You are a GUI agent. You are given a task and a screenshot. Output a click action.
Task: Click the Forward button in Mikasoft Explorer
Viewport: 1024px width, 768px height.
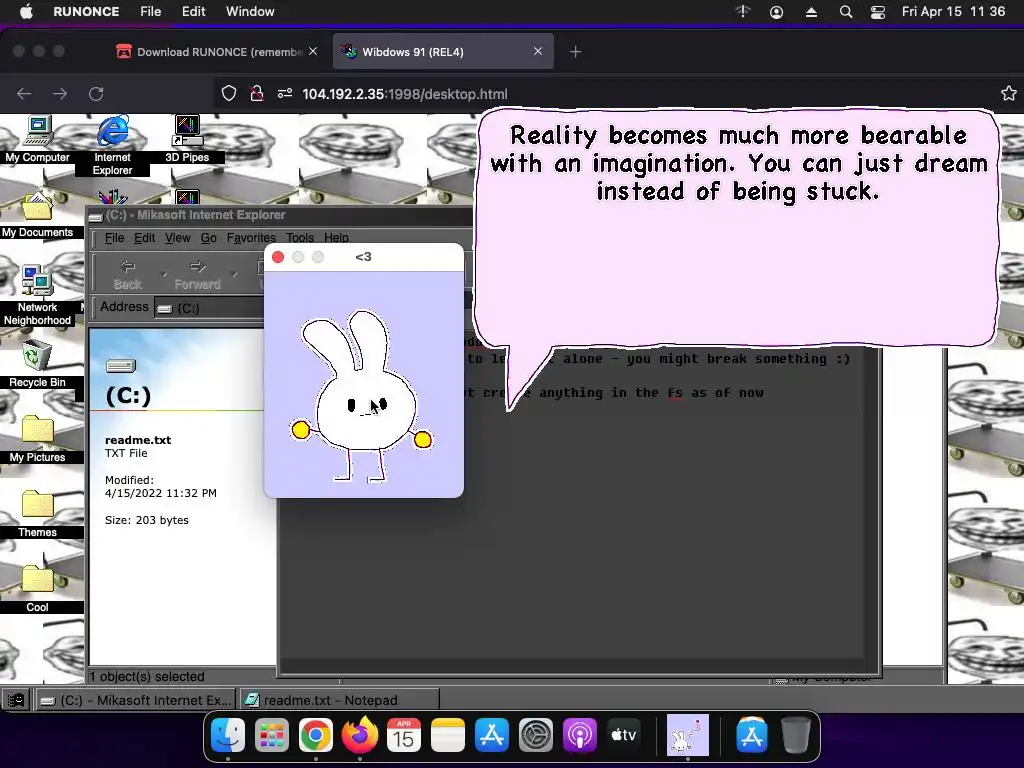(x=197, y=275)
